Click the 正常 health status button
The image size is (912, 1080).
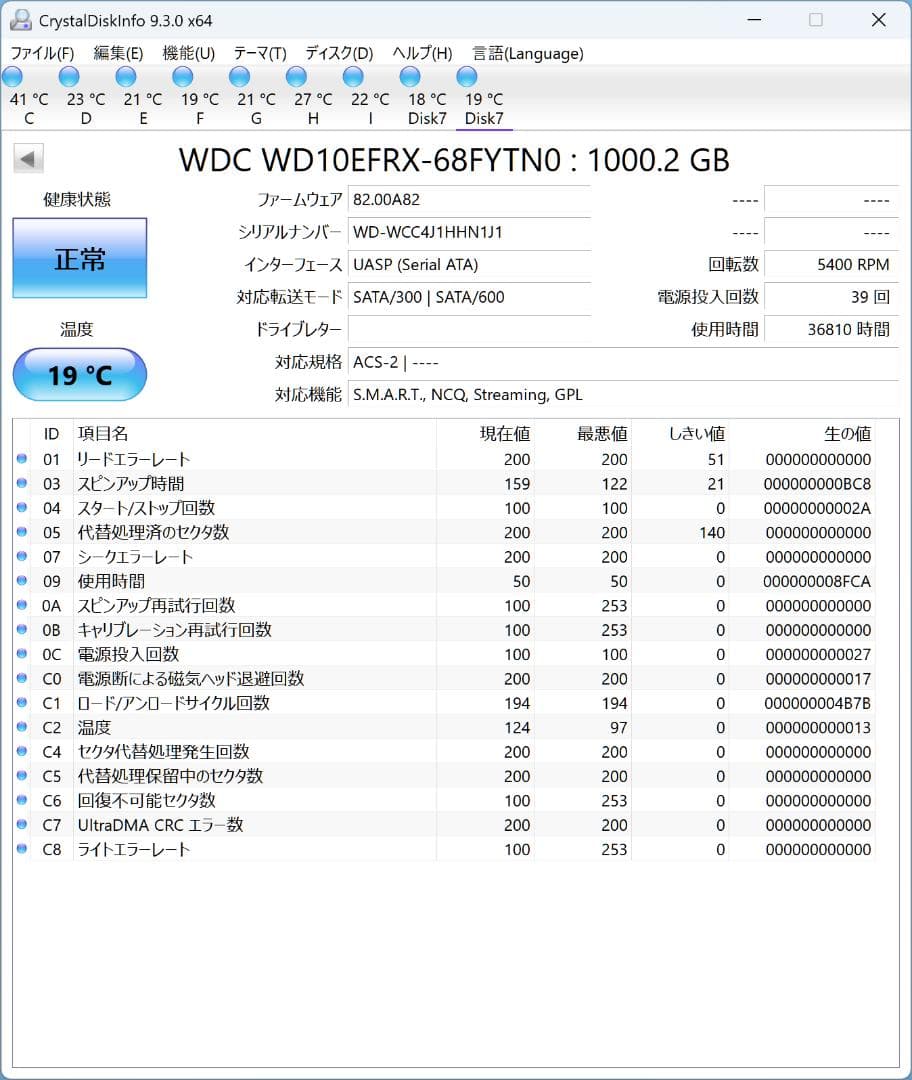(79, 257)
